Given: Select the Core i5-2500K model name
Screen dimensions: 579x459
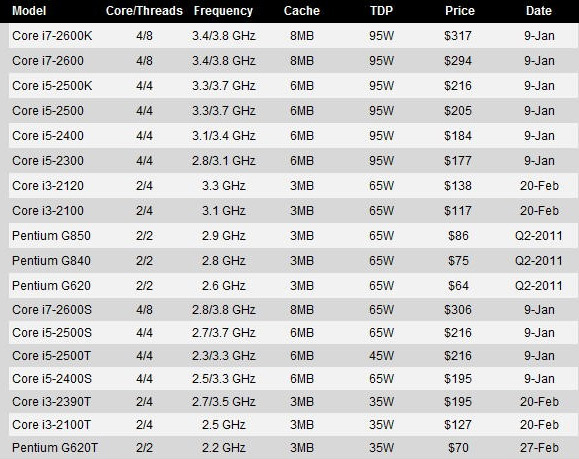Looking at the screenshot, I should coord(52,86).
